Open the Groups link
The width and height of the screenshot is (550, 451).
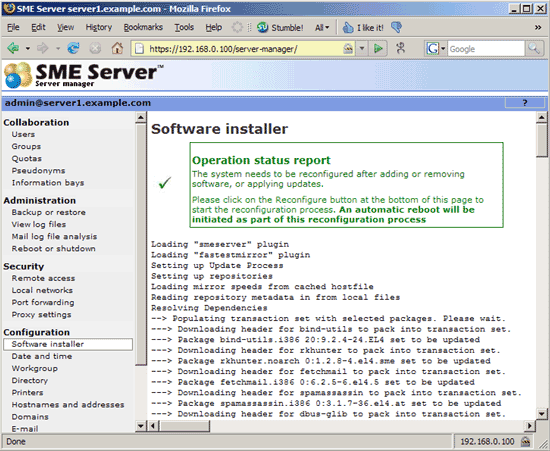(x=26, y=146)
